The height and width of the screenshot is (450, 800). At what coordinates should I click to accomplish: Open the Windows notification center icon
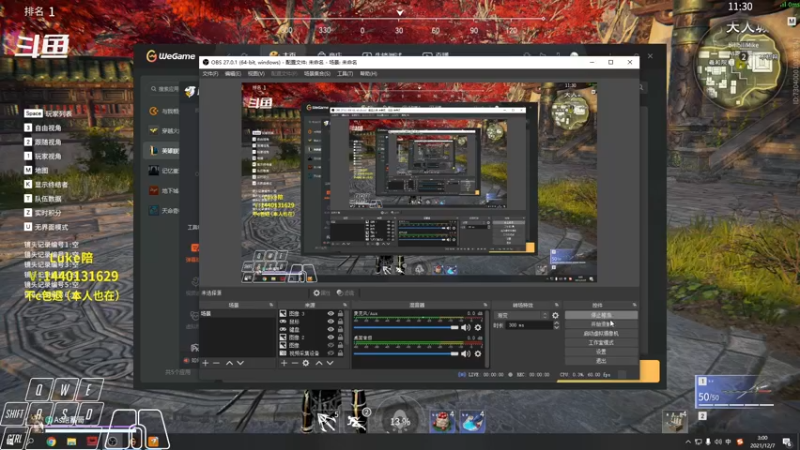(787, 442)
